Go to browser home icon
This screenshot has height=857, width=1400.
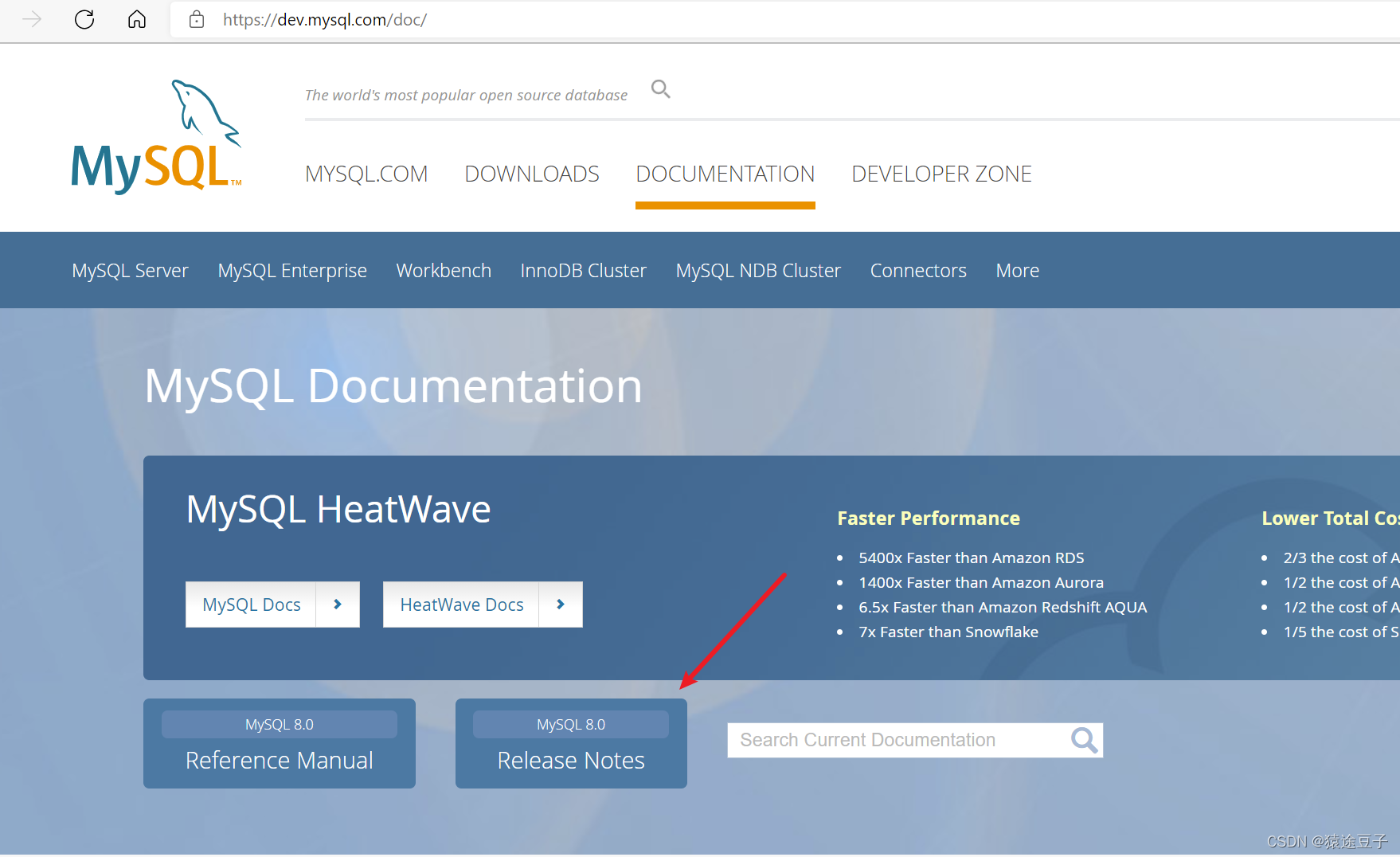[x=137, y=19]
